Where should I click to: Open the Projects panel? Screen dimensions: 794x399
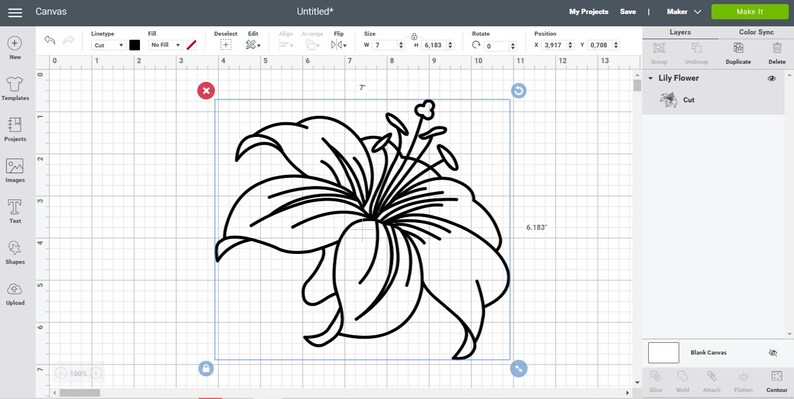pyautogui.click(x=15, y=130)
